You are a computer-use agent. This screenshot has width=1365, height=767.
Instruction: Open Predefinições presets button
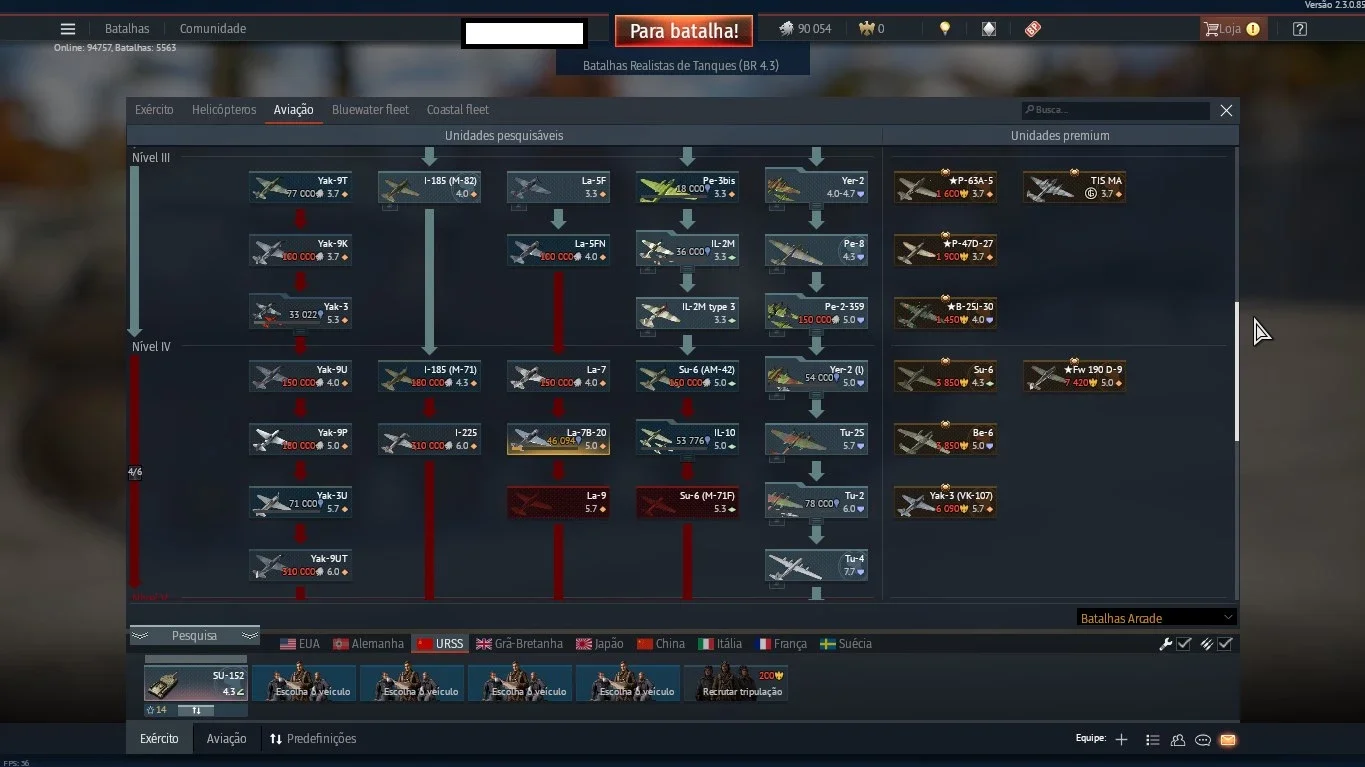tap(313, 739)
